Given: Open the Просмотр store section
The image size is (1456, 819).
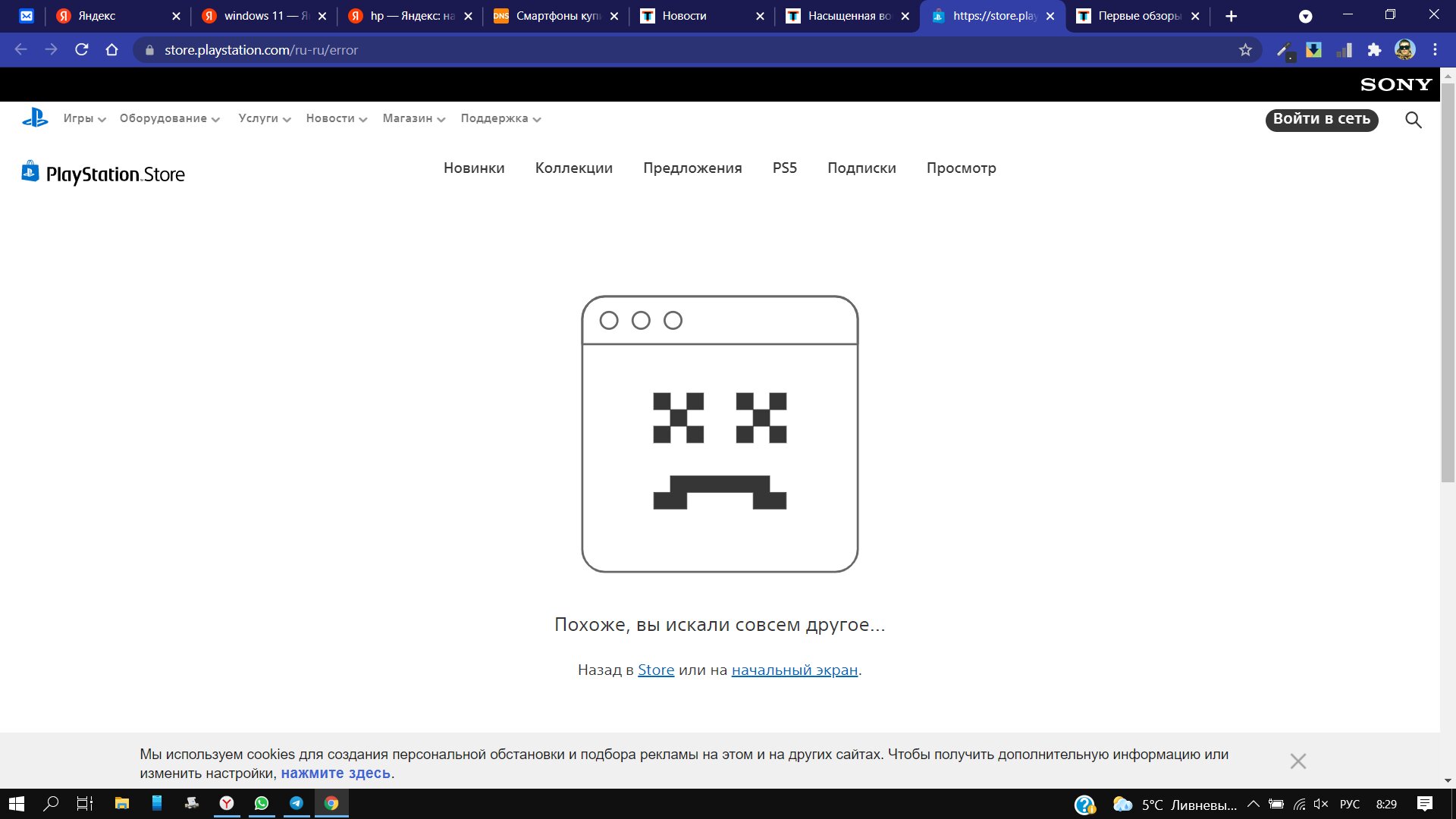Looking at the screenshot, I should tap(962, 168).
